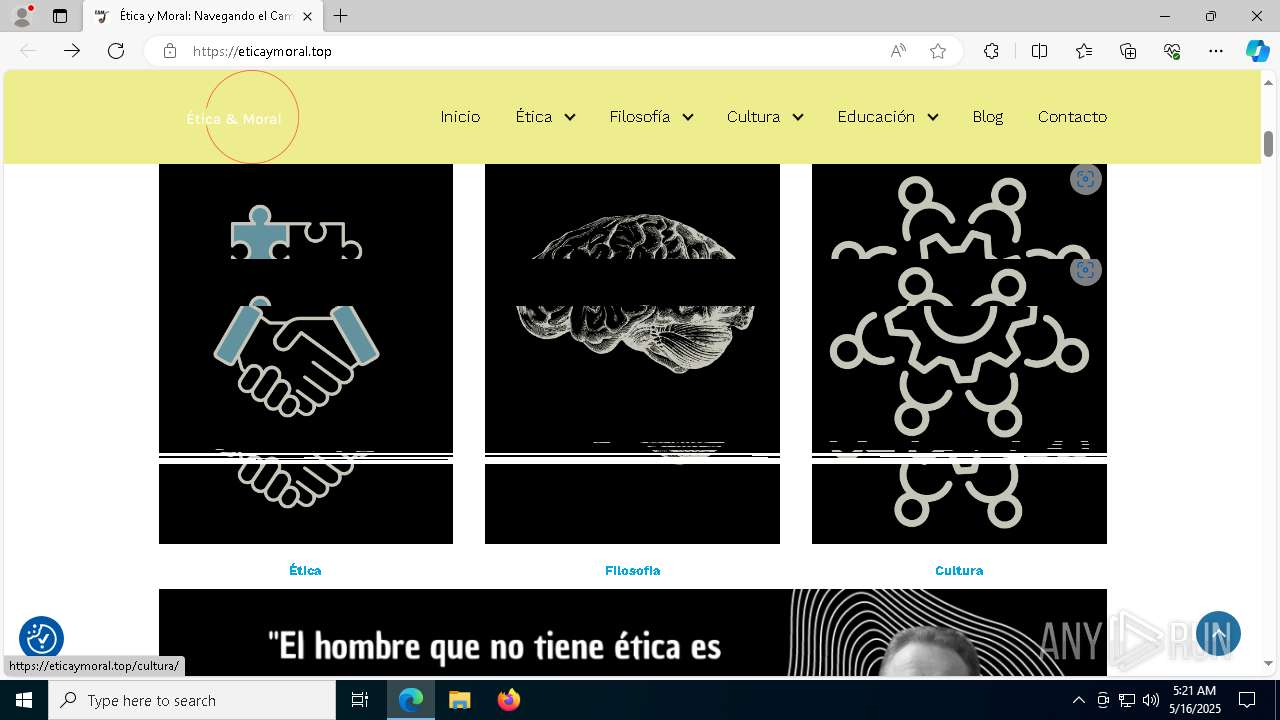Open the volume tray icon
Image resolution: width=1280 pixels, height=720 pixels.
coord(1150,700)
